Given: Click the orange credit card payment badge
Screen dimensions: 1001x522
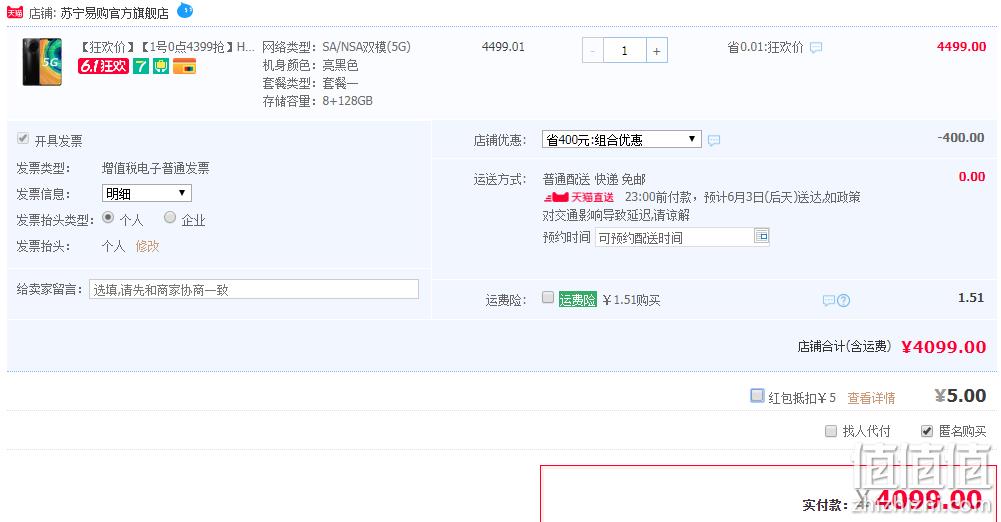Looking at the screenshot, I should pos(184,66).
